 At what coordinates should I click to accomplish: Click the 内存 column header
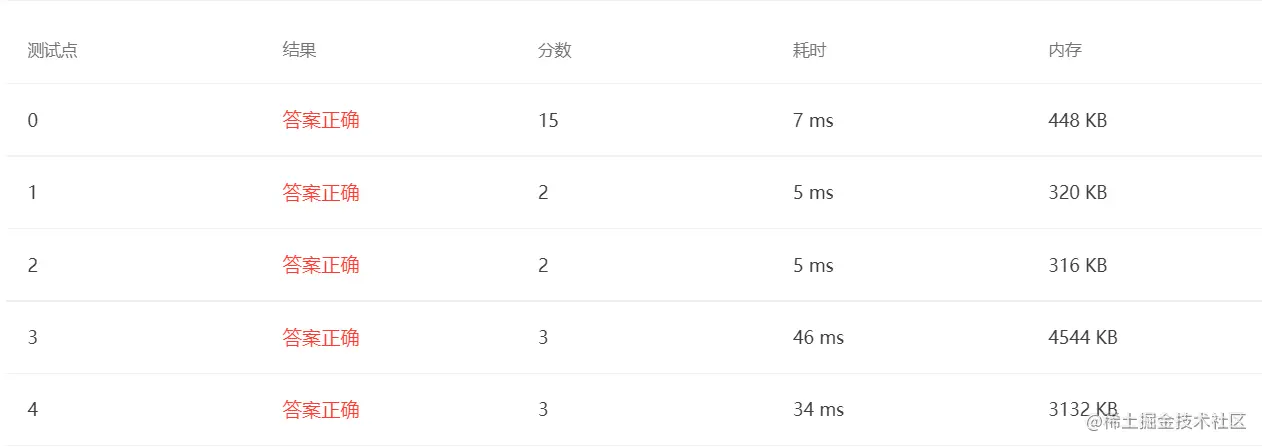tap(1065, 50)
